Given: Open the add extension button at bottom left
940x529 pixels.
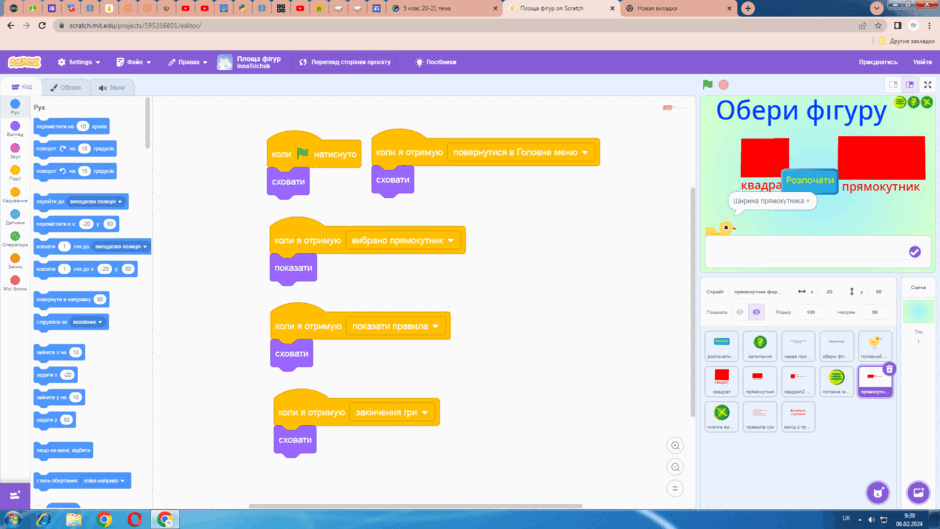Looking at the screenshot, I should coord(15,495).
